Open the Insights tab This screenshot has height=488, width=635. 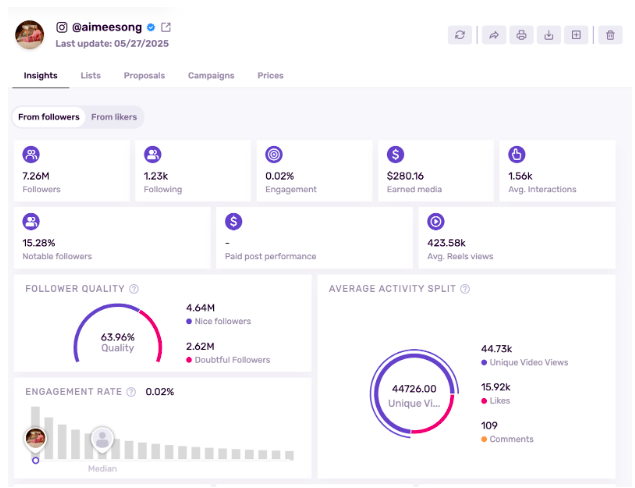[x=41, y=76]
